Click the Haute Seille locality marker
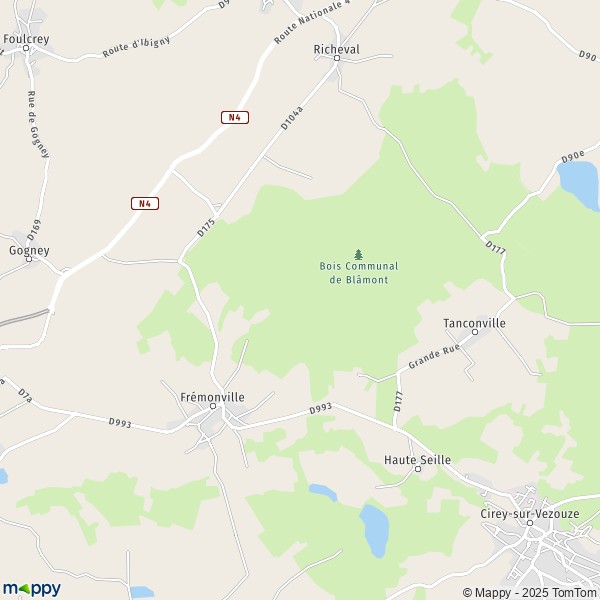The image size is (600, 600). [x=418, y=469]
